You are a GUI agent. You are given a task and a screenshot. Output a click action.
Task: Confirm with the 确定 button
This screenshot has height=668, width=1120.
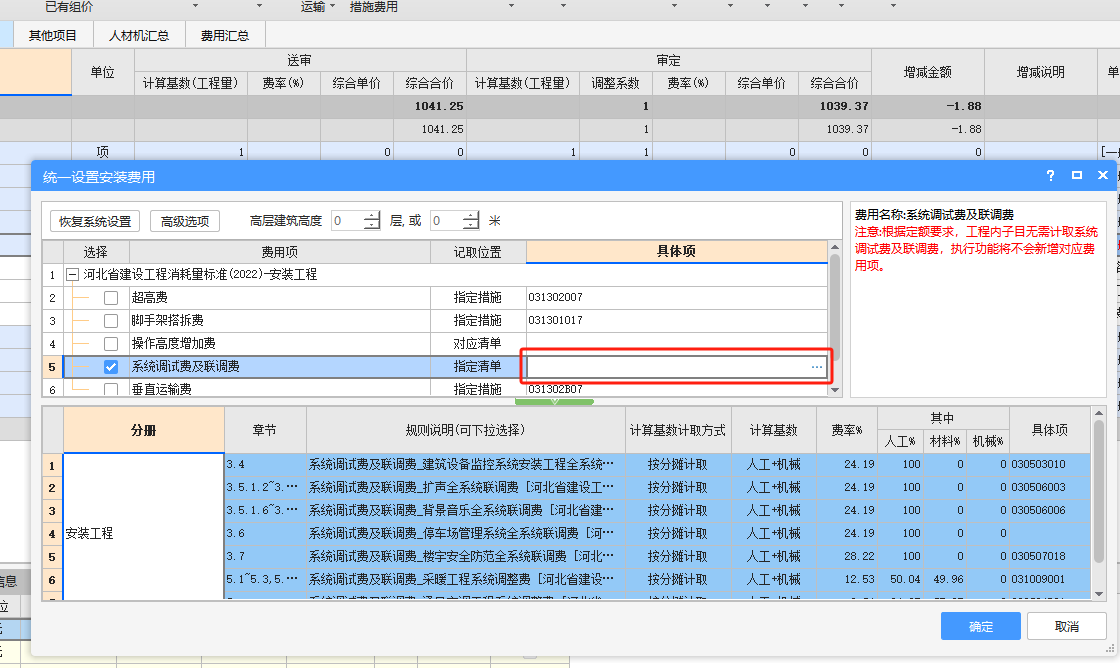(x=981, y=627)
